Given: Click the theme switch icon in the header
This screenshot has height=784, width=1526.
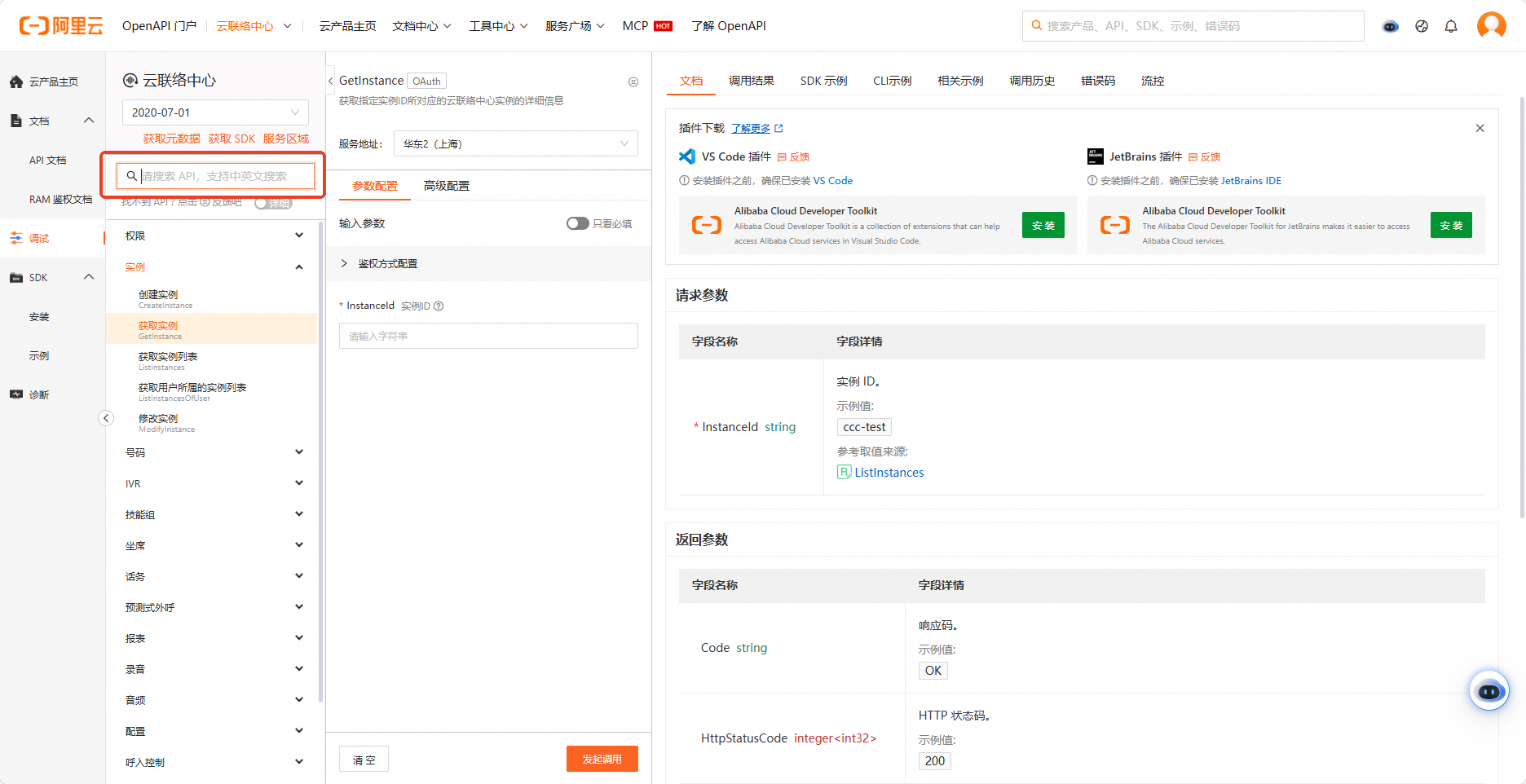Looking at the screenshot, I should click(1422, 26).
